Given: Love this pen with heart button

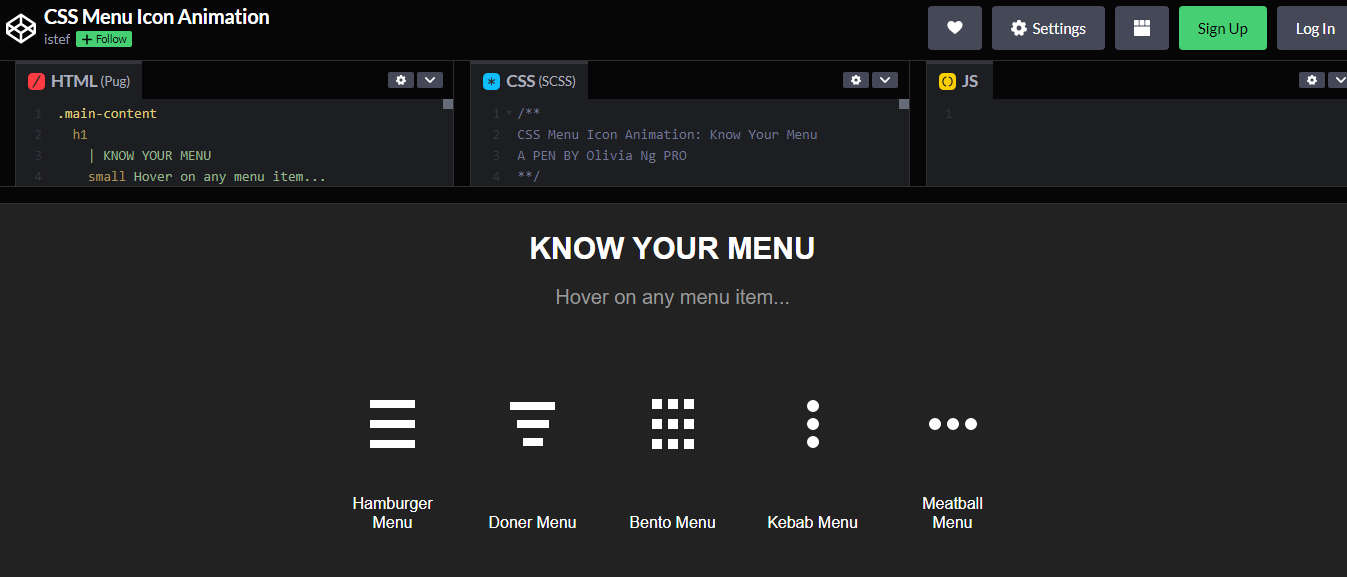Looking at the screenshot, I should [x=955, y=28].
